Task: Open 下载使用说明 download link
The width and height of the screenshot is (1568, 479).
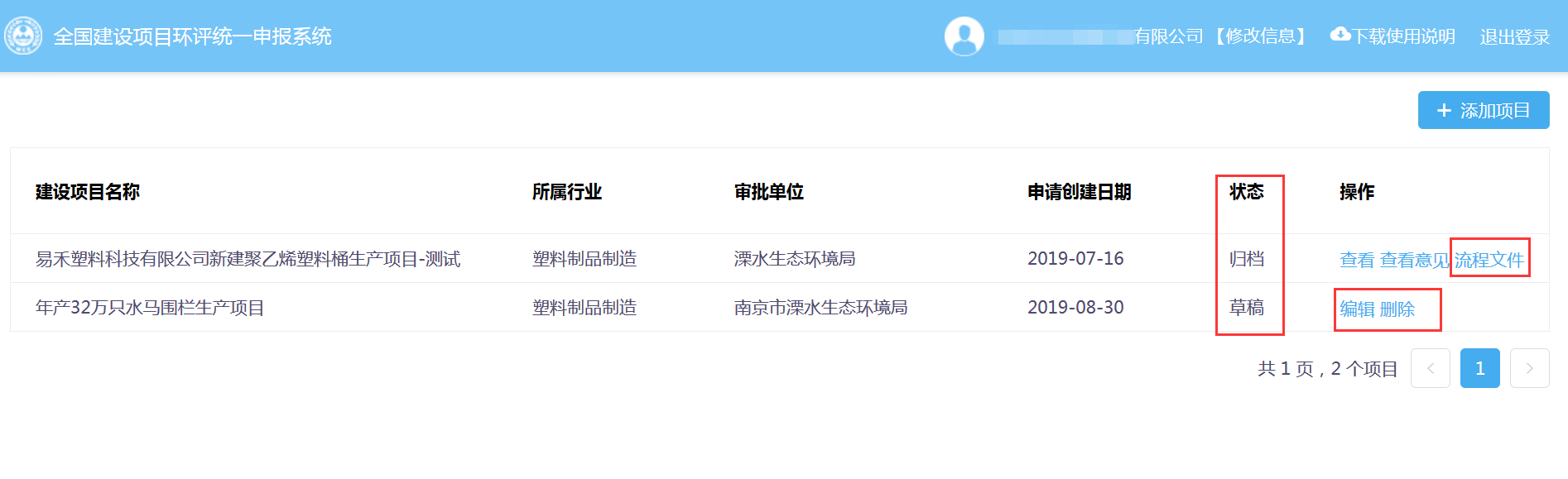Action: (1403, 36)
